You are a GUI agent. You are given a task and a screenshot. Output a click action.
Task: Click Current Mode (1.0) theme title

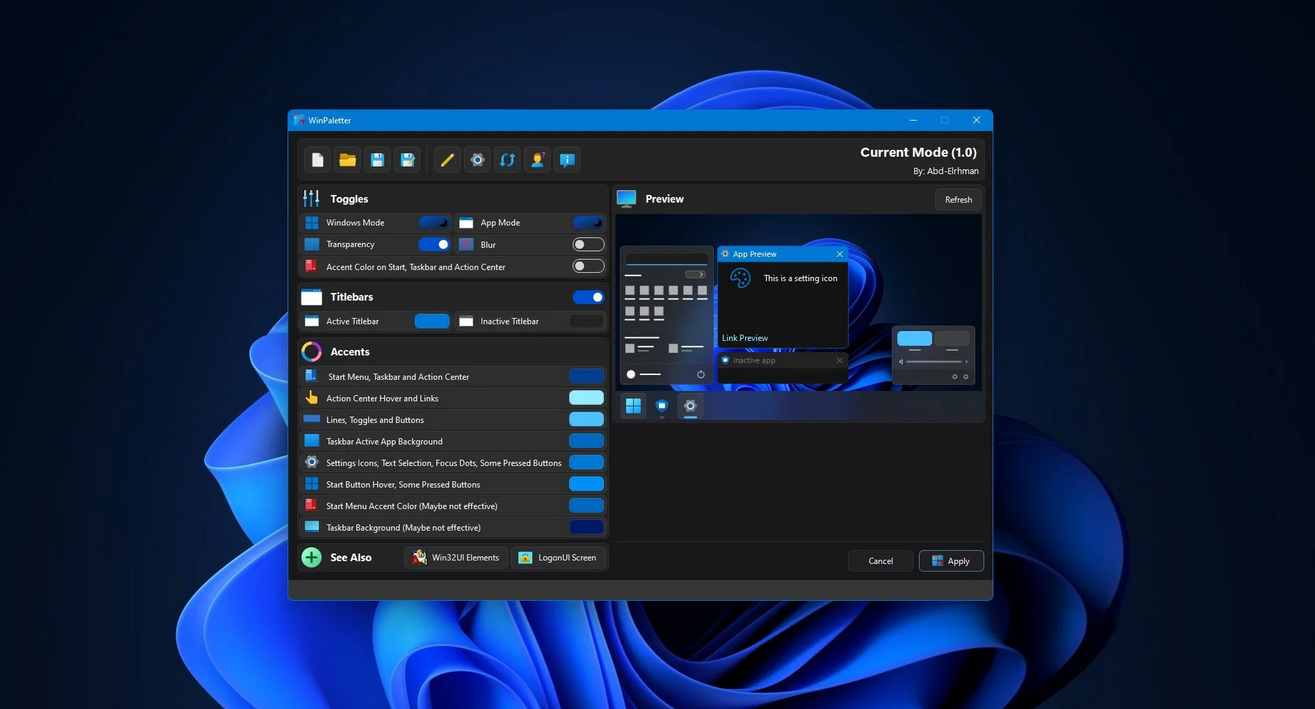click(918, 152)
